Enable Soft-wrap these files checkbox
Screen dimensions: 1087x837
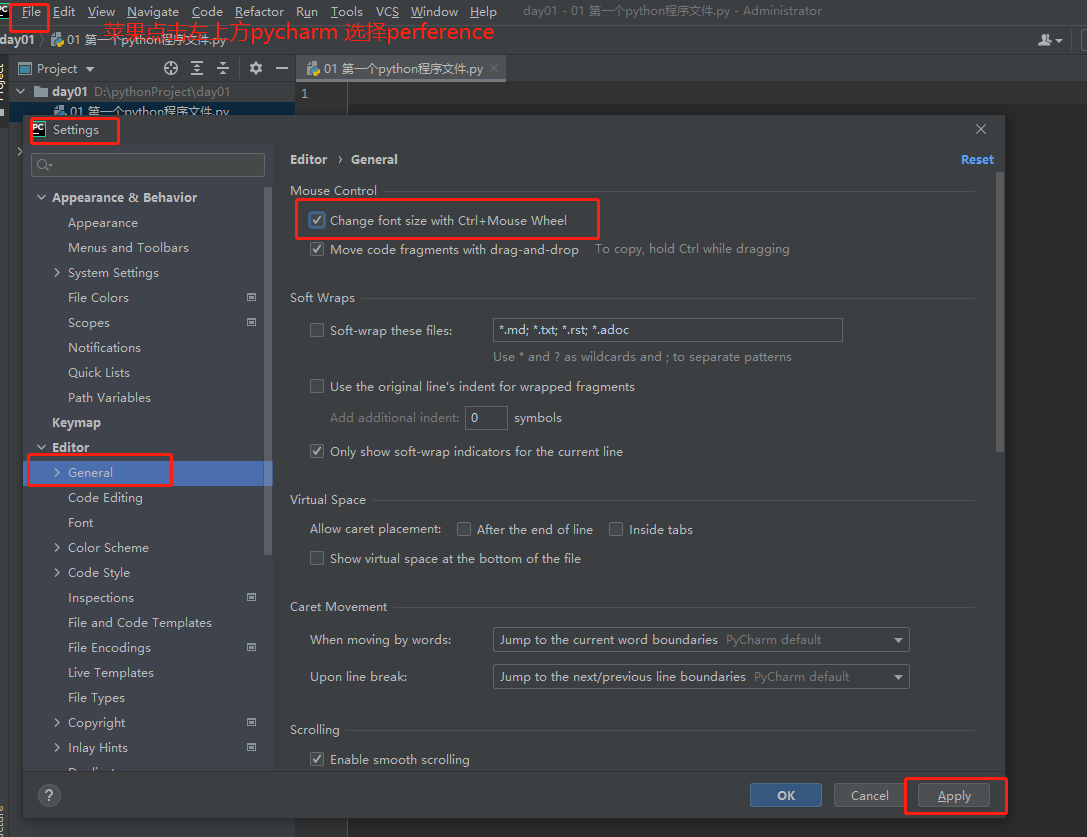tap(317, 330)
